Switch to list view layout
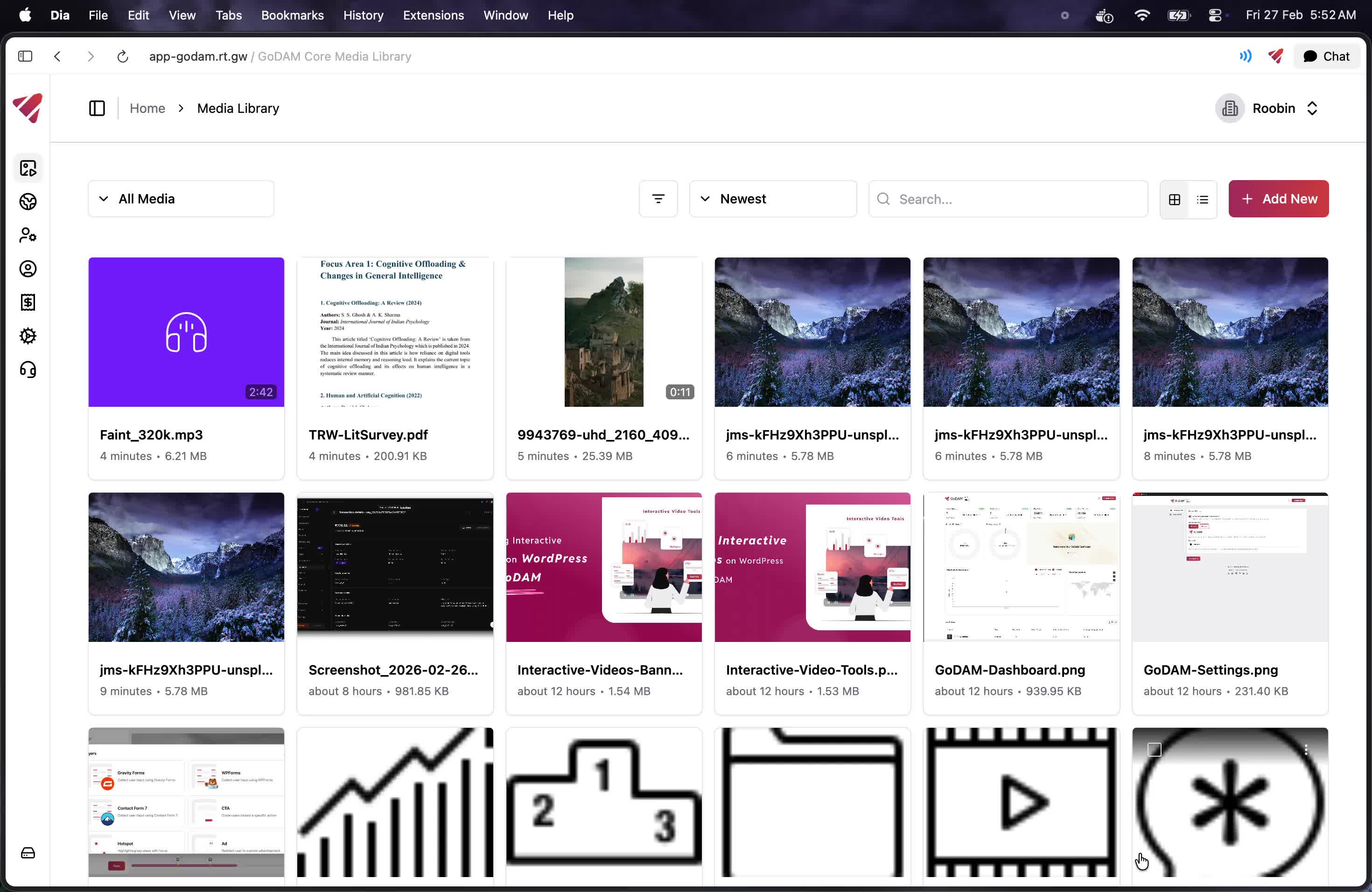Image resolution: width=1372 pixels, height=892 pixels. pyautogui.click(x=1203, y=199)
